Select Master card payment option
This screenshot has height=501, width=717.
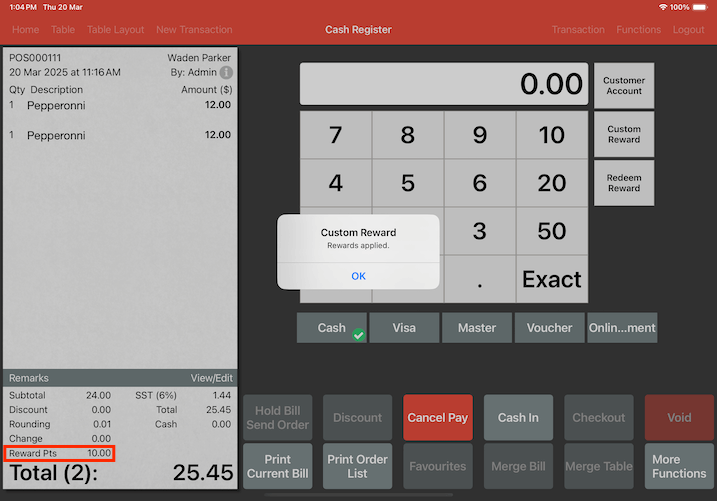coord(476,328)
